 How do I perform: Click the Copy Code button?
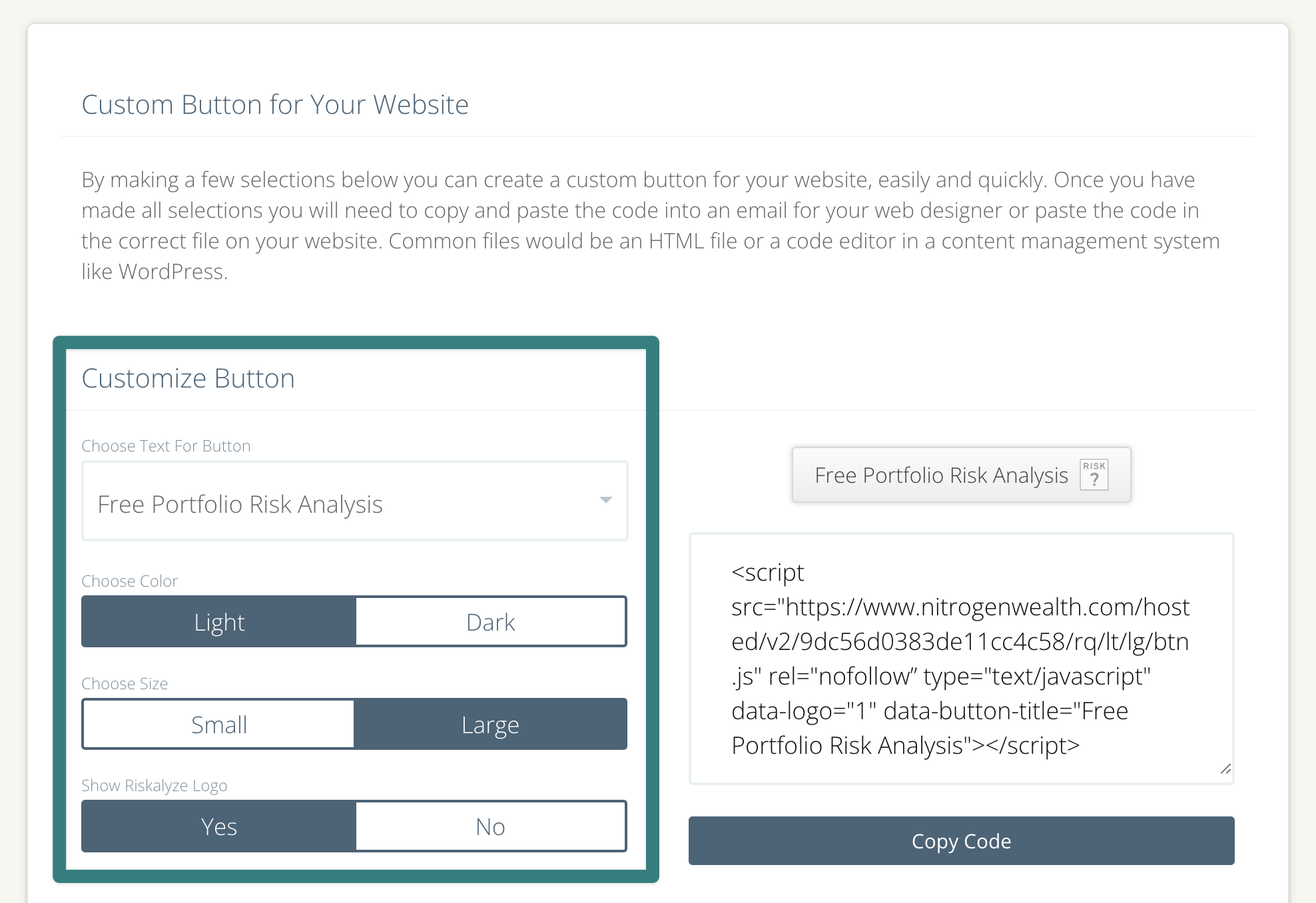(961, 840)
